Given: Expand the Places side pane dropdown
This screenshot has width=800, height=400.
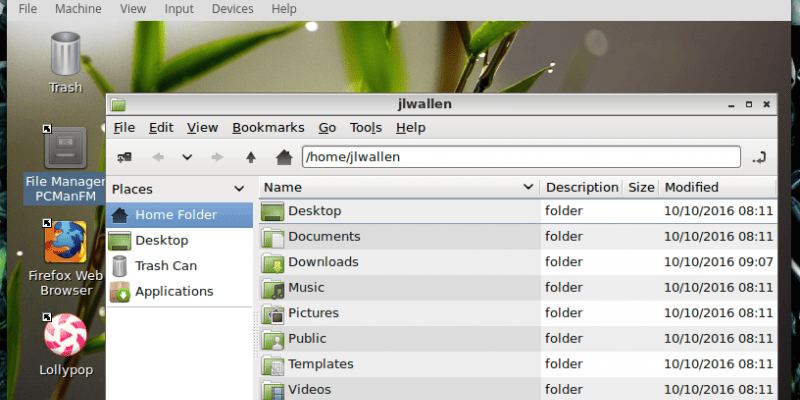Looking at the screenshot, I should pyautogui.click(x=239, y=189).
